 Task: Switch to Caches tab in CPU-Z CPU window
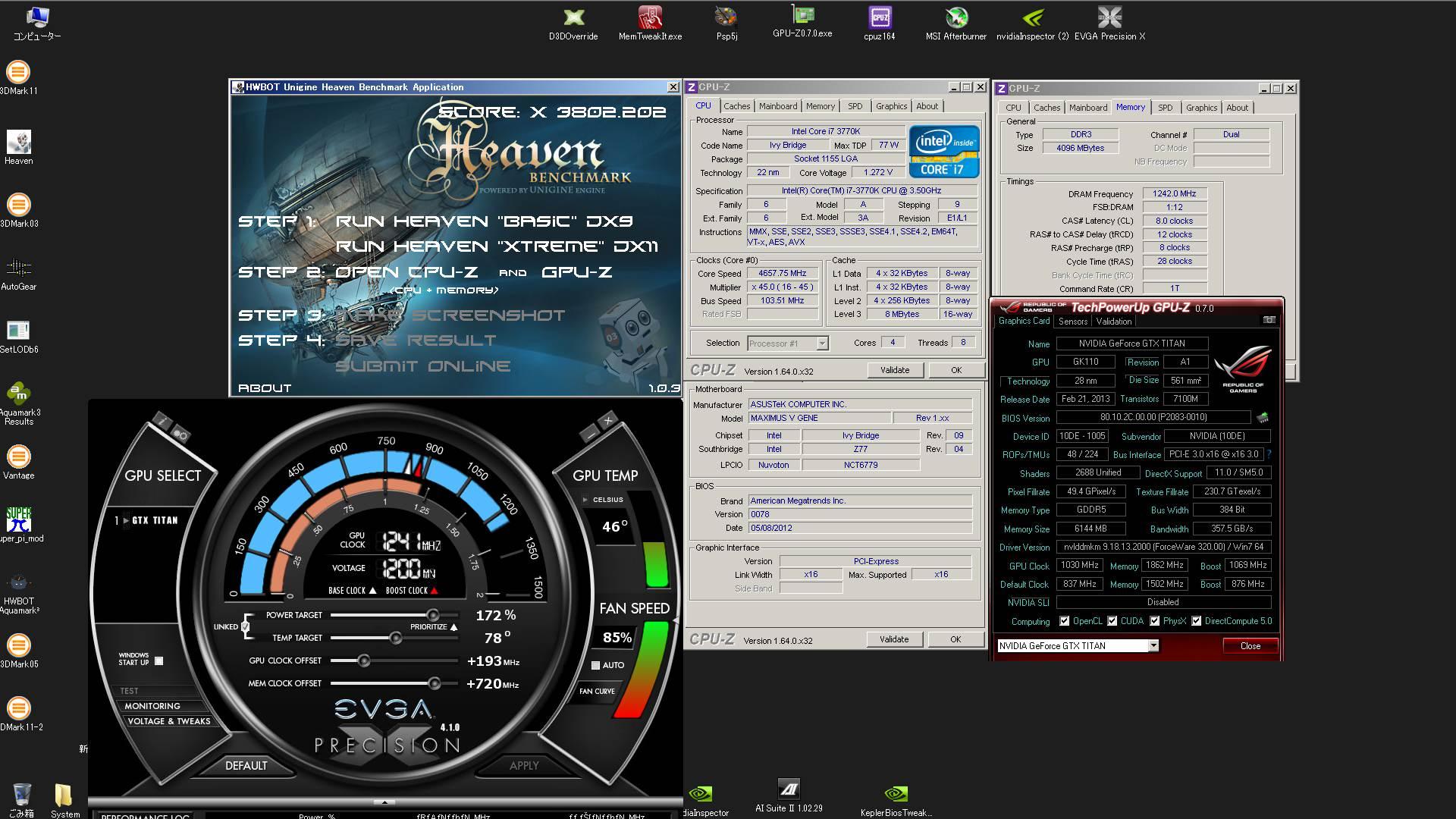[736, 106]
